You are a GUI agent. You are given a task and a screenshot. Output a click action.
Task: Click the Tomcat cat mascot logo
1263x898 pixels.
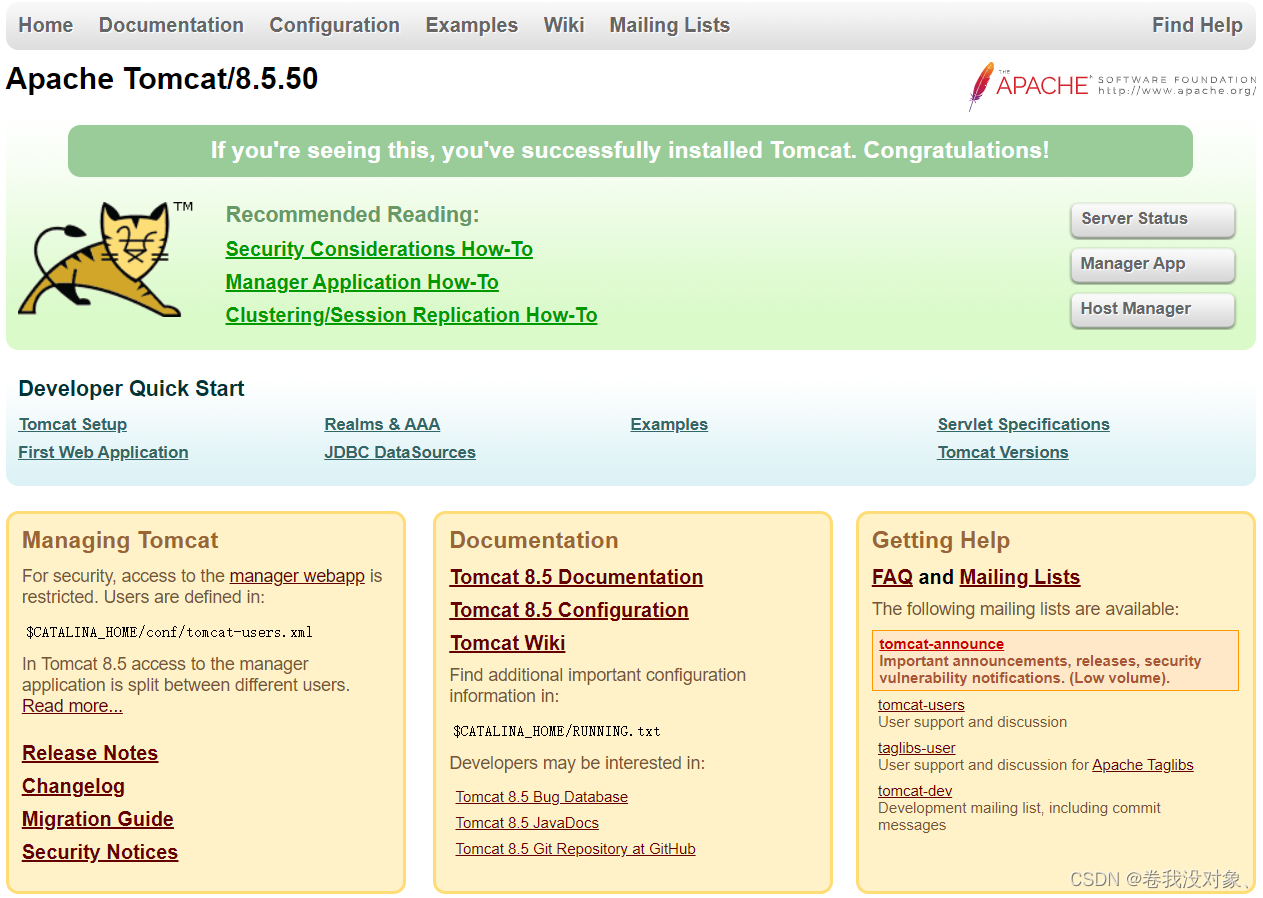pyautogui.click(x=106, y=260)
